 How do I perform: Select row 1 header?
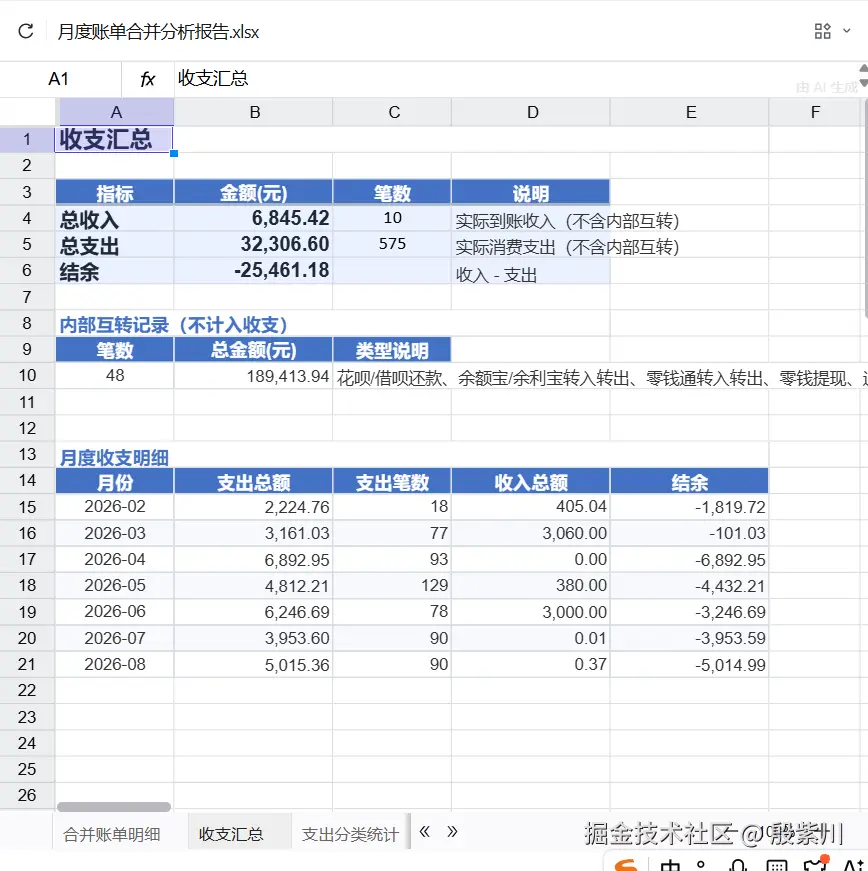[27, 139]
